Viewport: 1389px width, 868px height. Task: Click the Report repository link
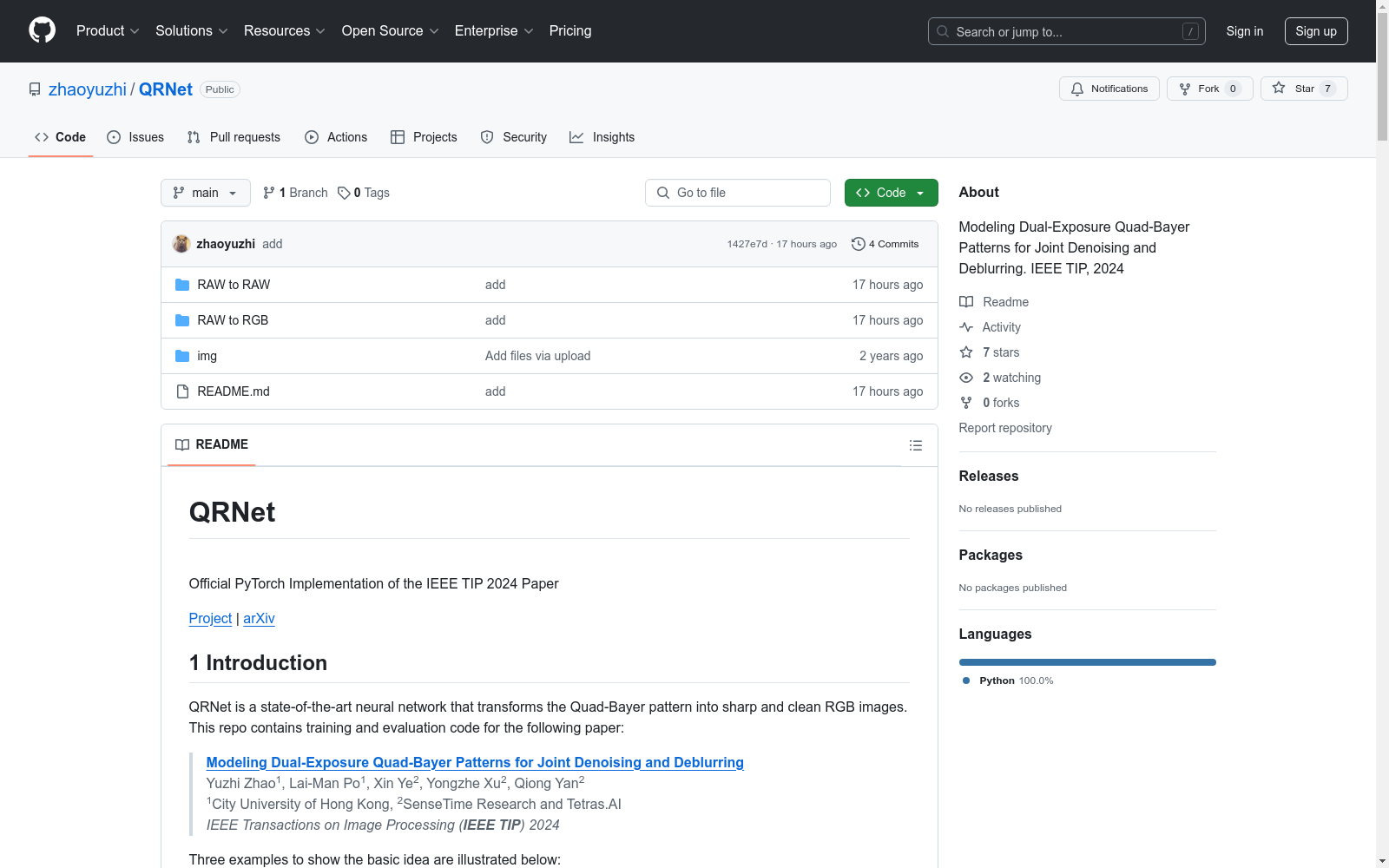click(1005, 428)
